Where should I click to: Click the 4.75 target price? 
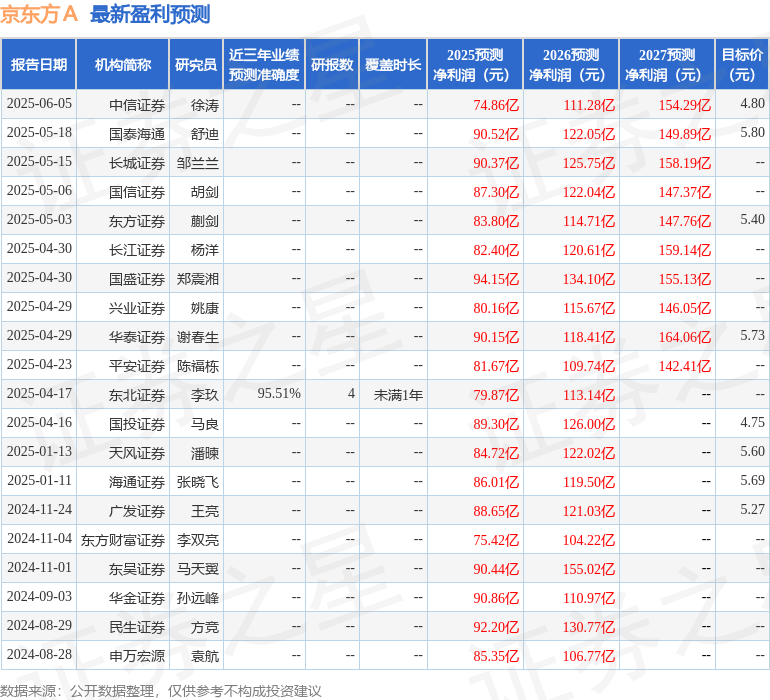pos(752,422)
